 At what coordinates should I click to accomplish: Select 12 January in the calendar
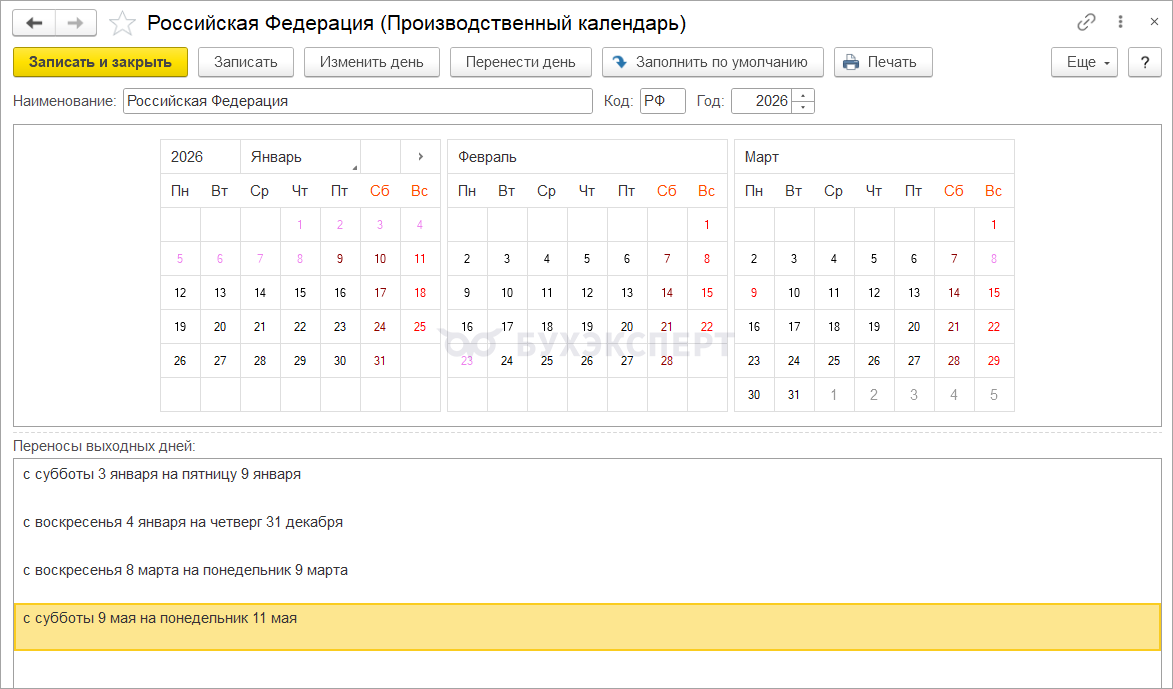click(180, 293)
